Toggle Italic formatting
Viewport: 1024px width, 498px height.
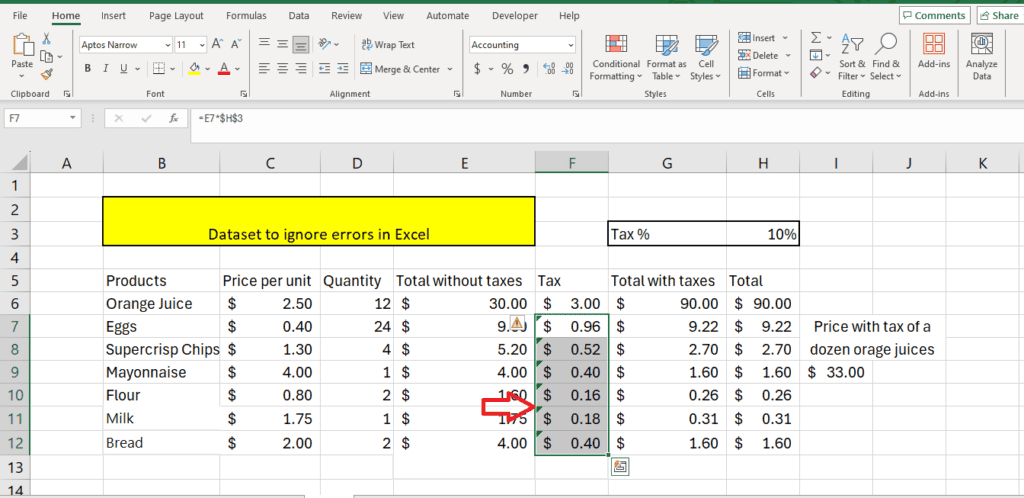click(107, 69)
